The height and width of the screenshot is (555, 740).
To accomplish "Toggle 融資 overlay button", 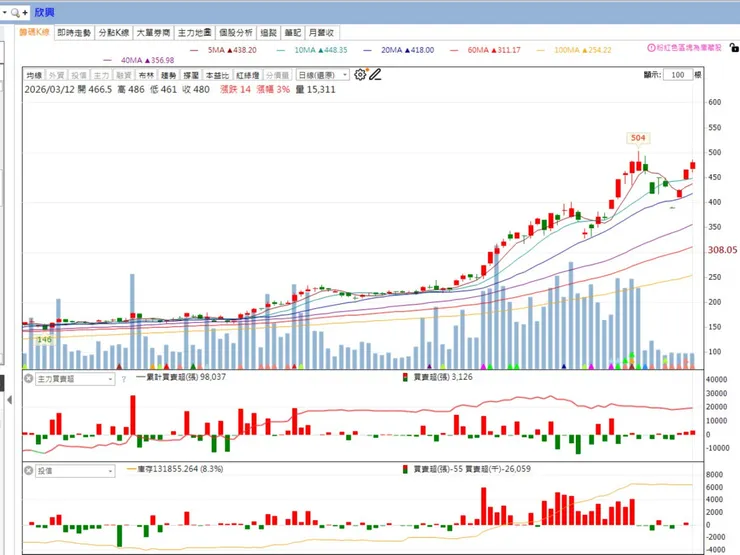I will (x=124, y=75).
